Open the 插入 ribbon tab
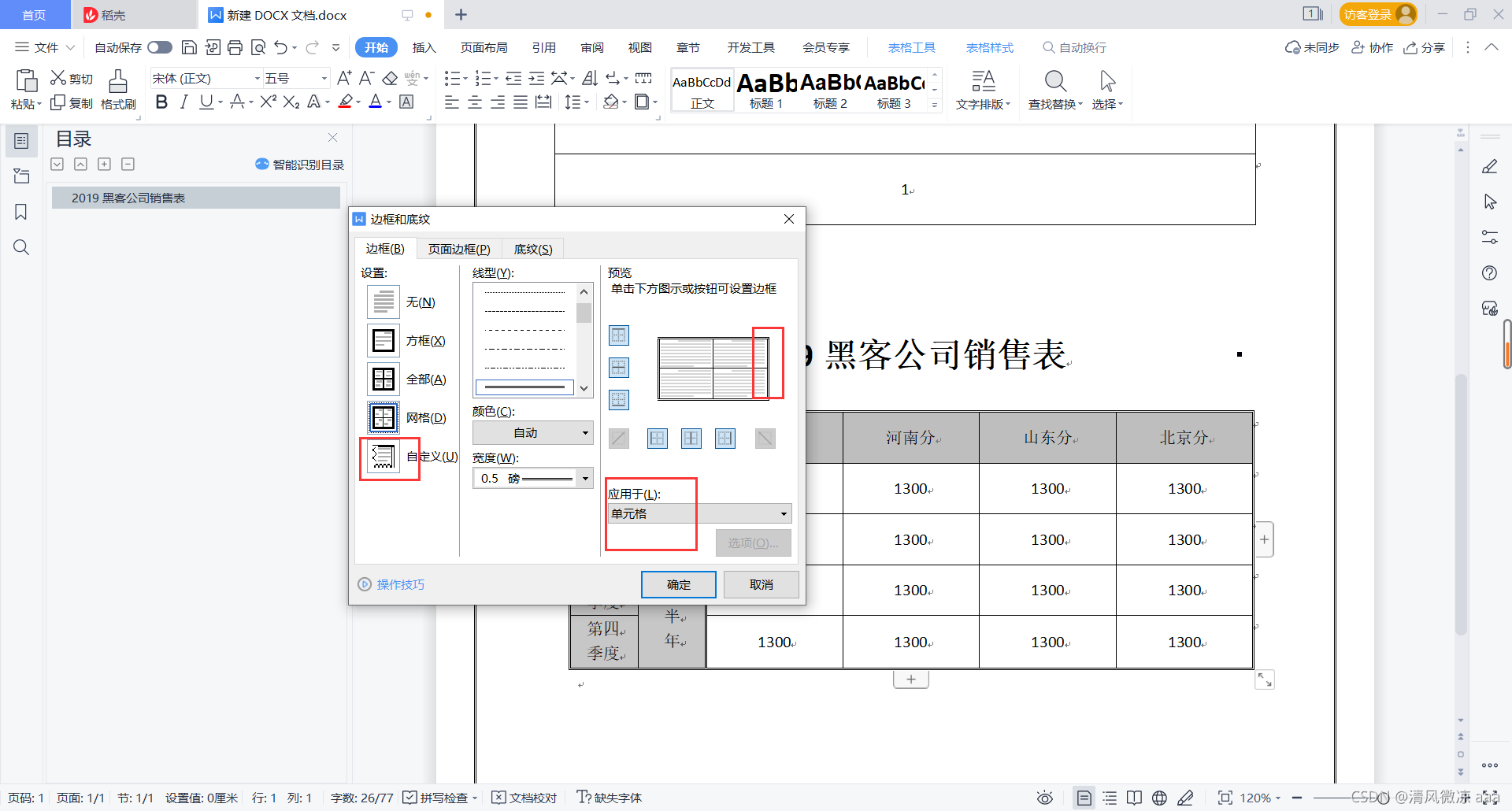Screen dimensions: 1512x811 pos(424,47)
